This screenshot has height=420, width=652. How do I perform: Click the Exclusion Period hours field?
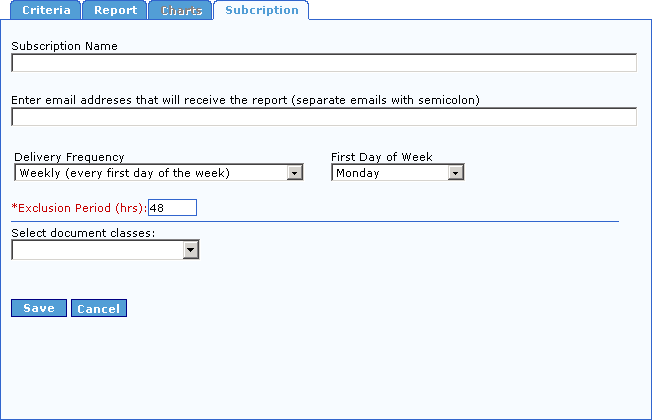172,208
